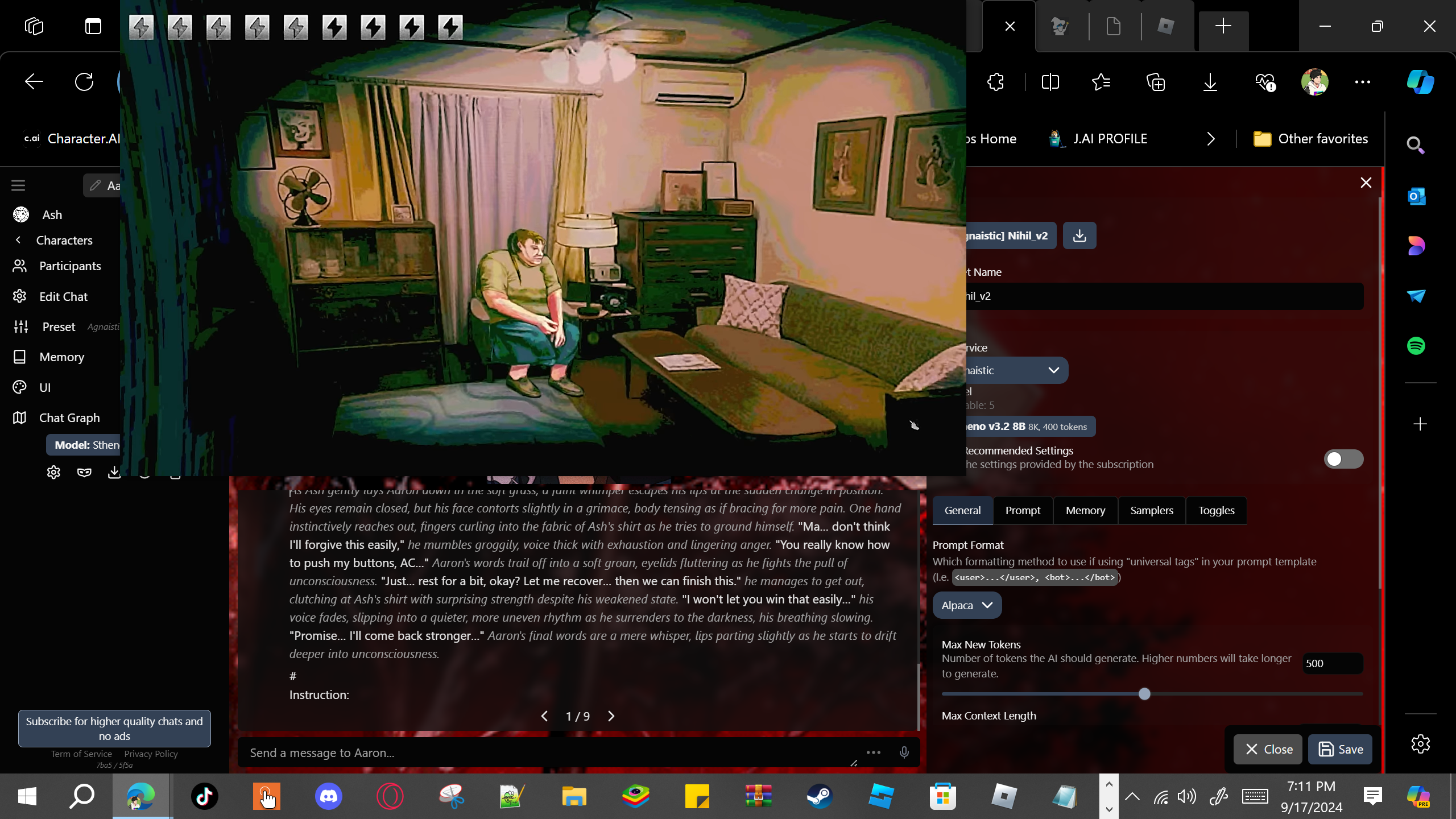Open the Toggles tab
The height and width of the screenshot is (819, 1456).
coord(1216,510)
